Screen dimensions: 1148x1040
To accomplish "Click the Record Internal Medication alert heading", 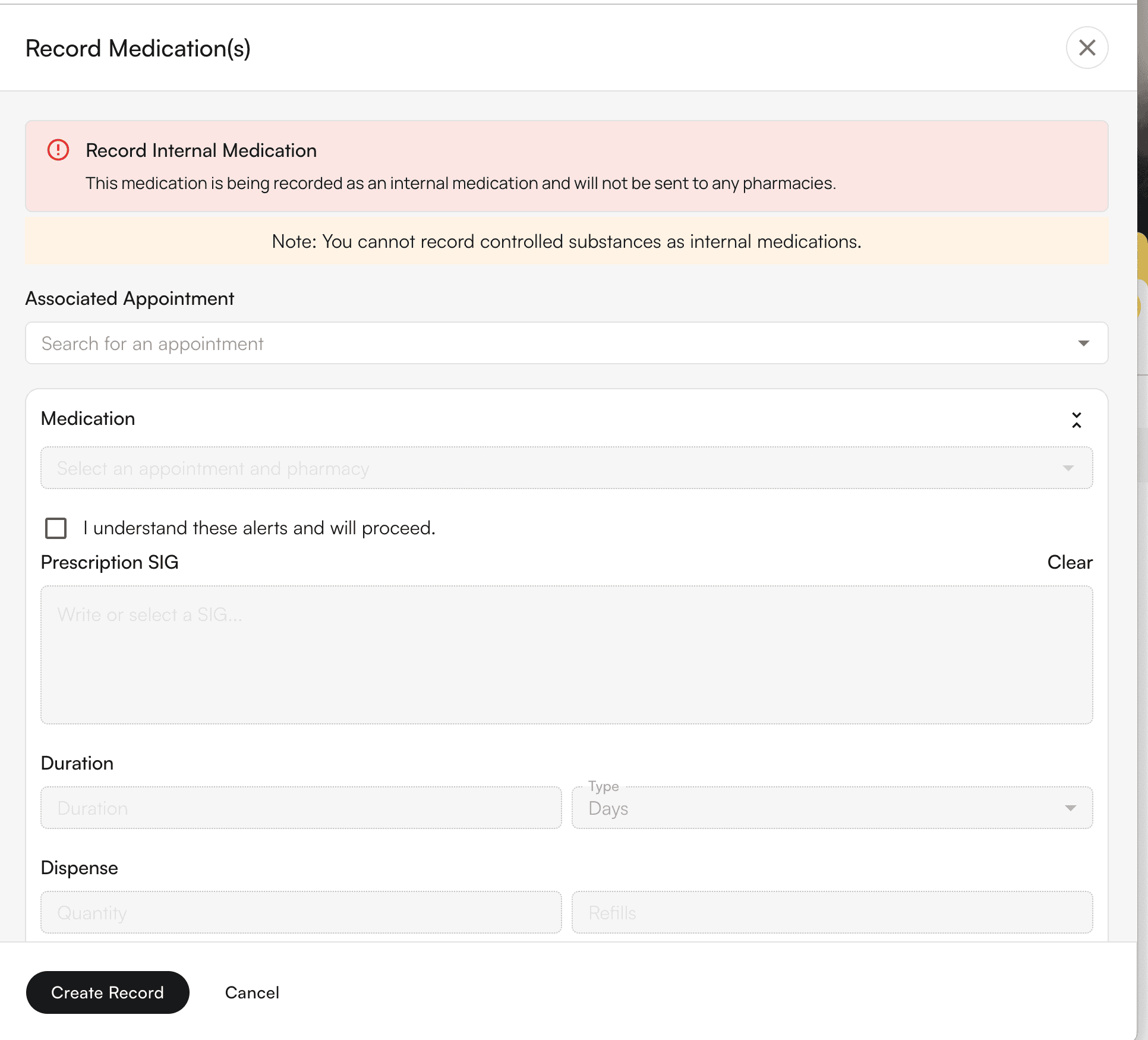I will point(201,151).
